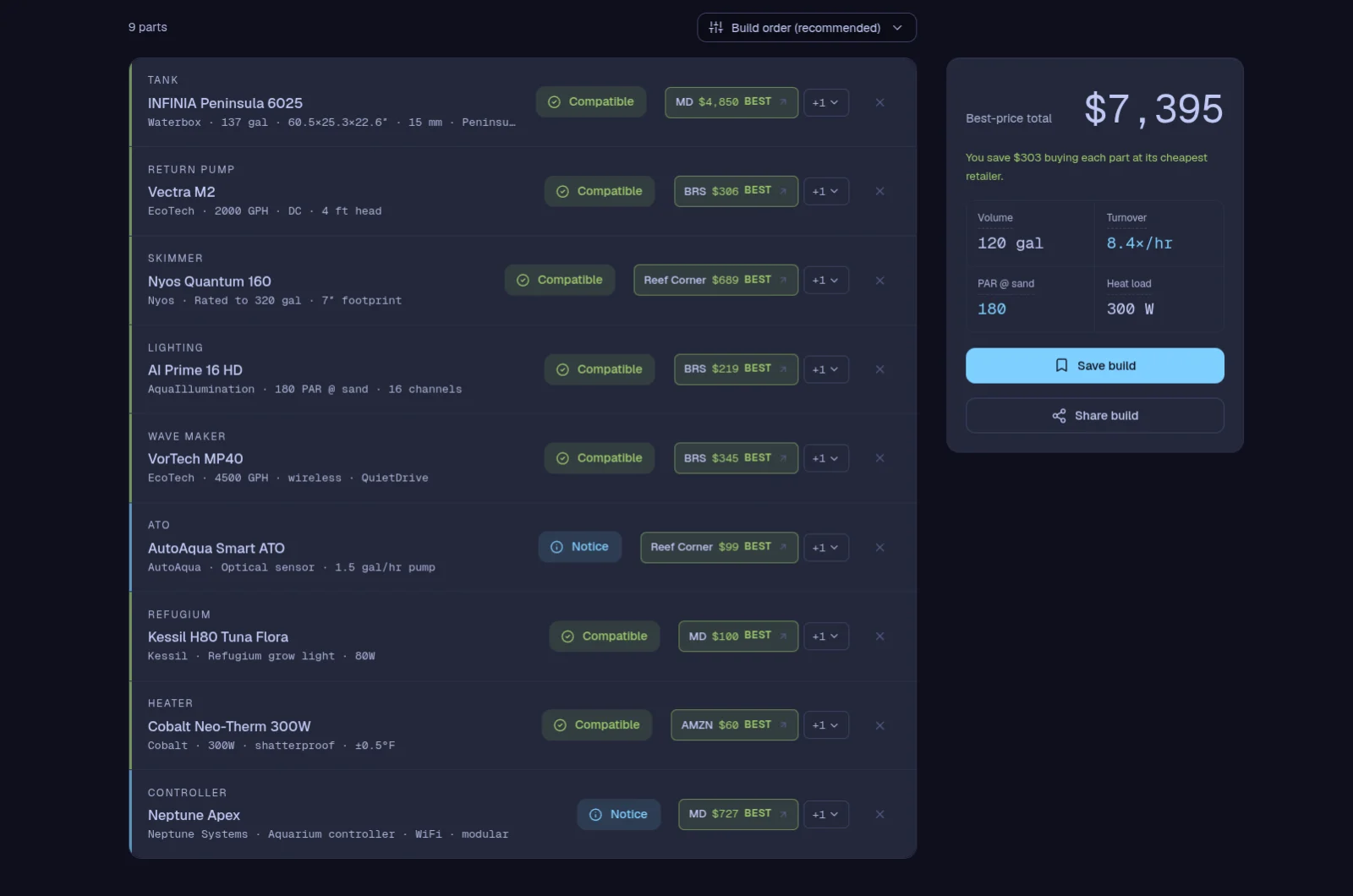
Task: Select Vectra M2 part name
Action: [182, 192]
